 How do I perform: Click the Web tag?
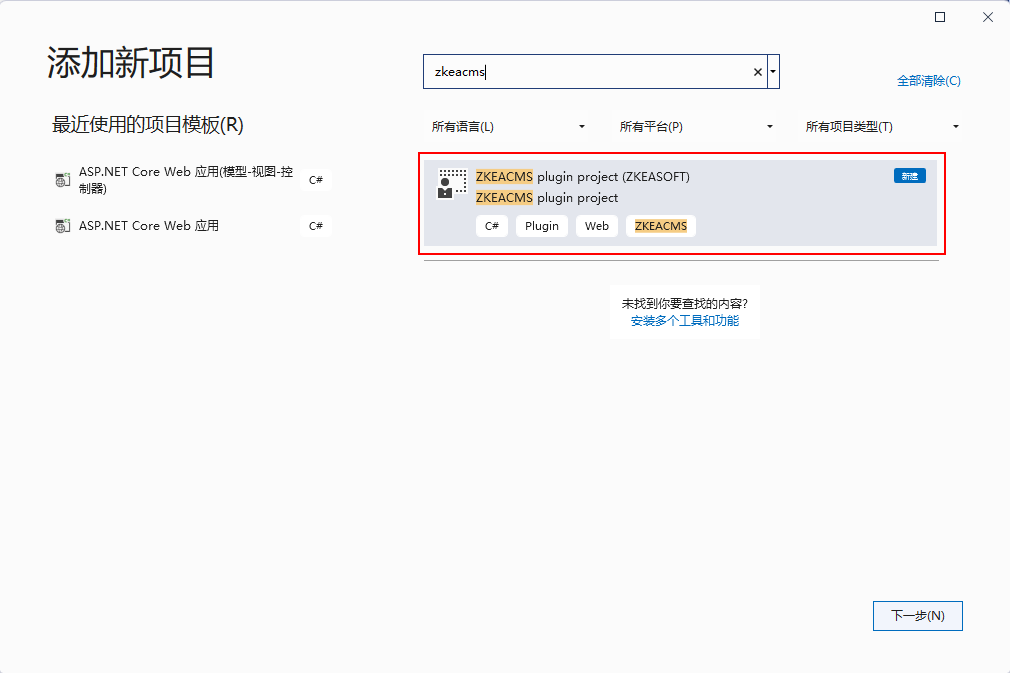[x=596, y=226]
